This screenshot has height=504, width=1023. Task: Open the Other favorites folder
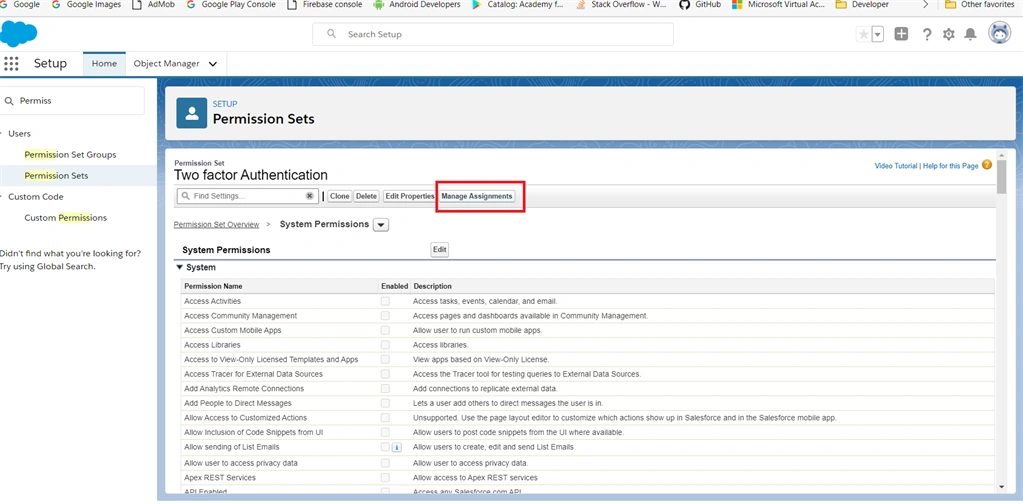[x=980, y=5]
